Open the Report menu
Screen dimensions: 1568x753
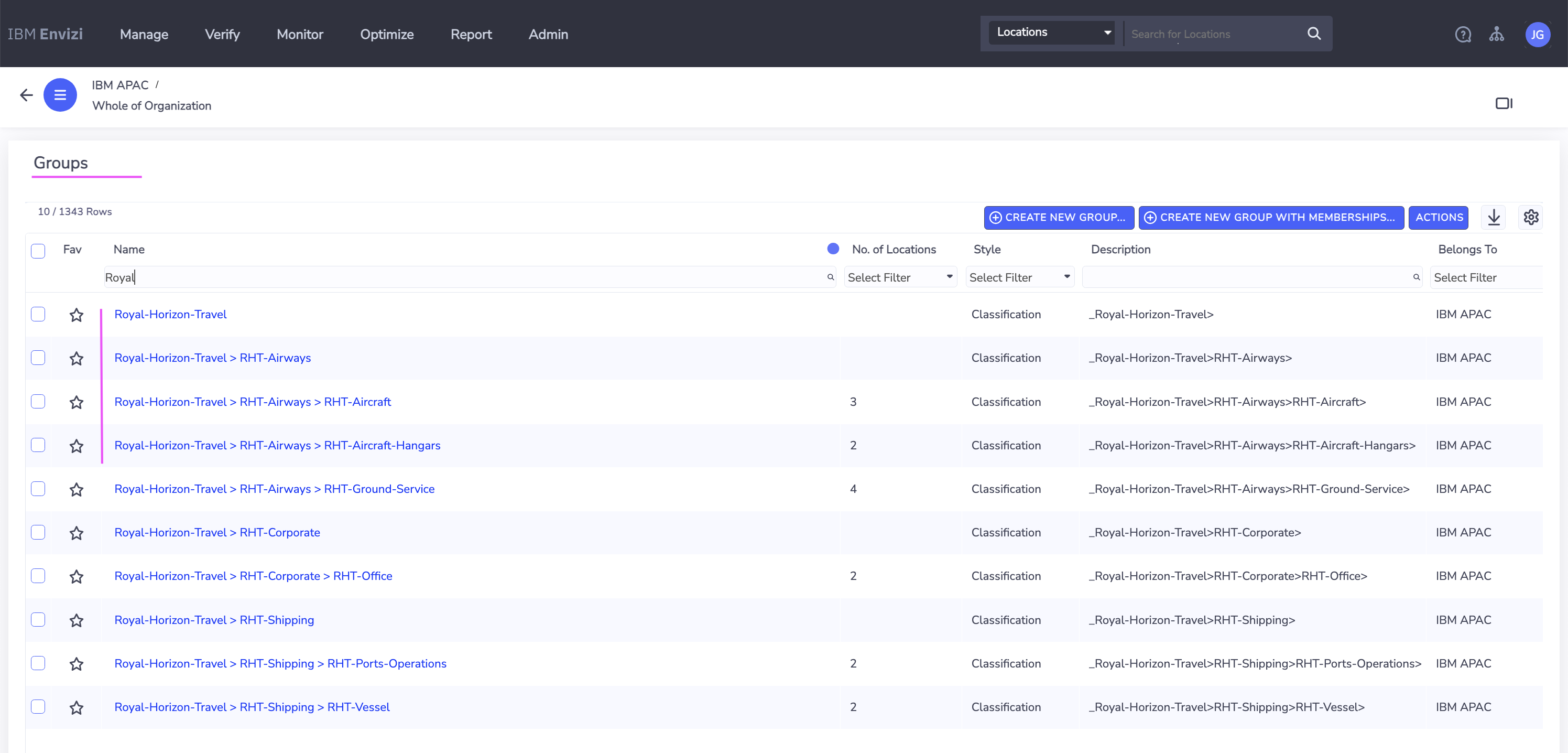click(x=471, y=35)
